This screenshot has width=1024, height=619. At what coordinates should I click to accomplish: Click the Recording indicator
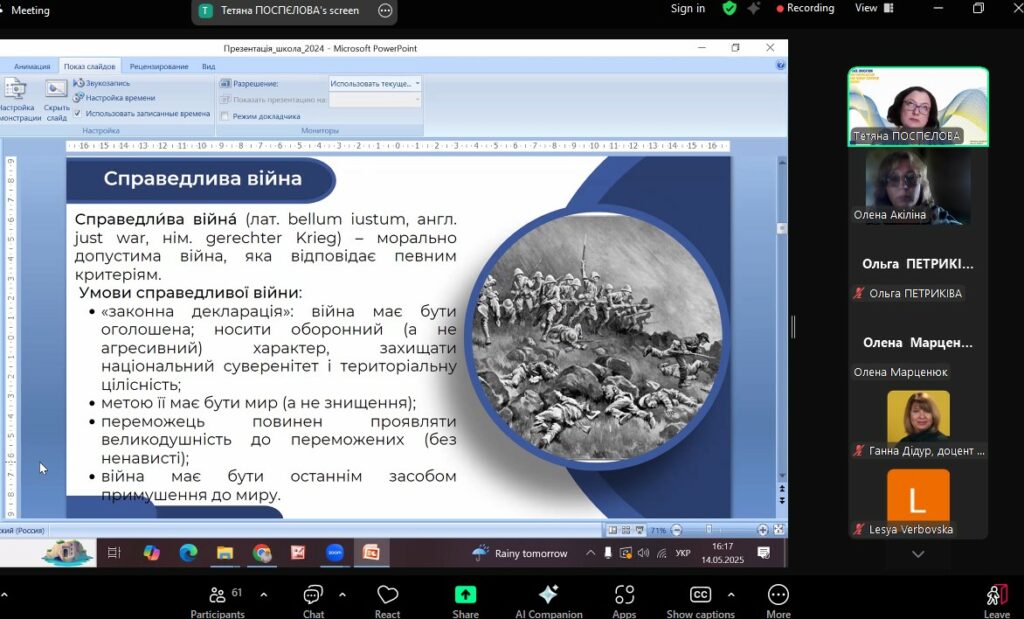pyautogui.click(x=805, y=8)
